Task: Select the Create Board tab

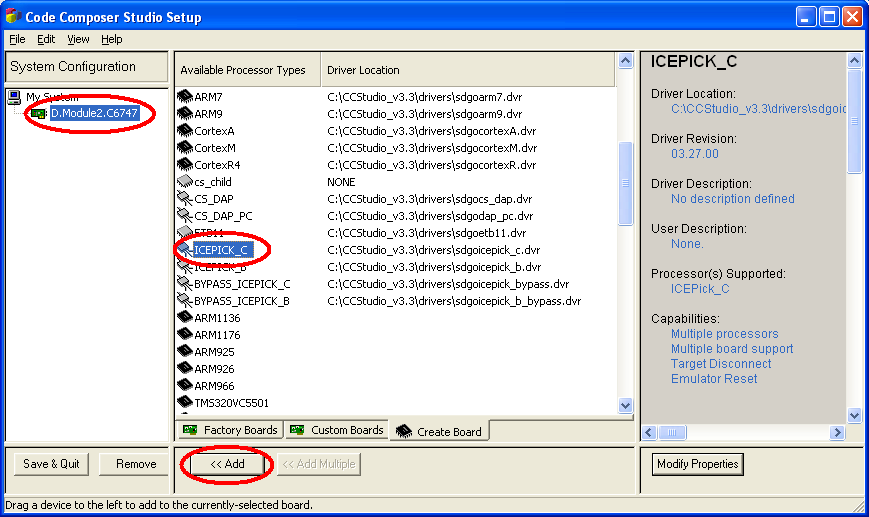Action: (439, 431)
